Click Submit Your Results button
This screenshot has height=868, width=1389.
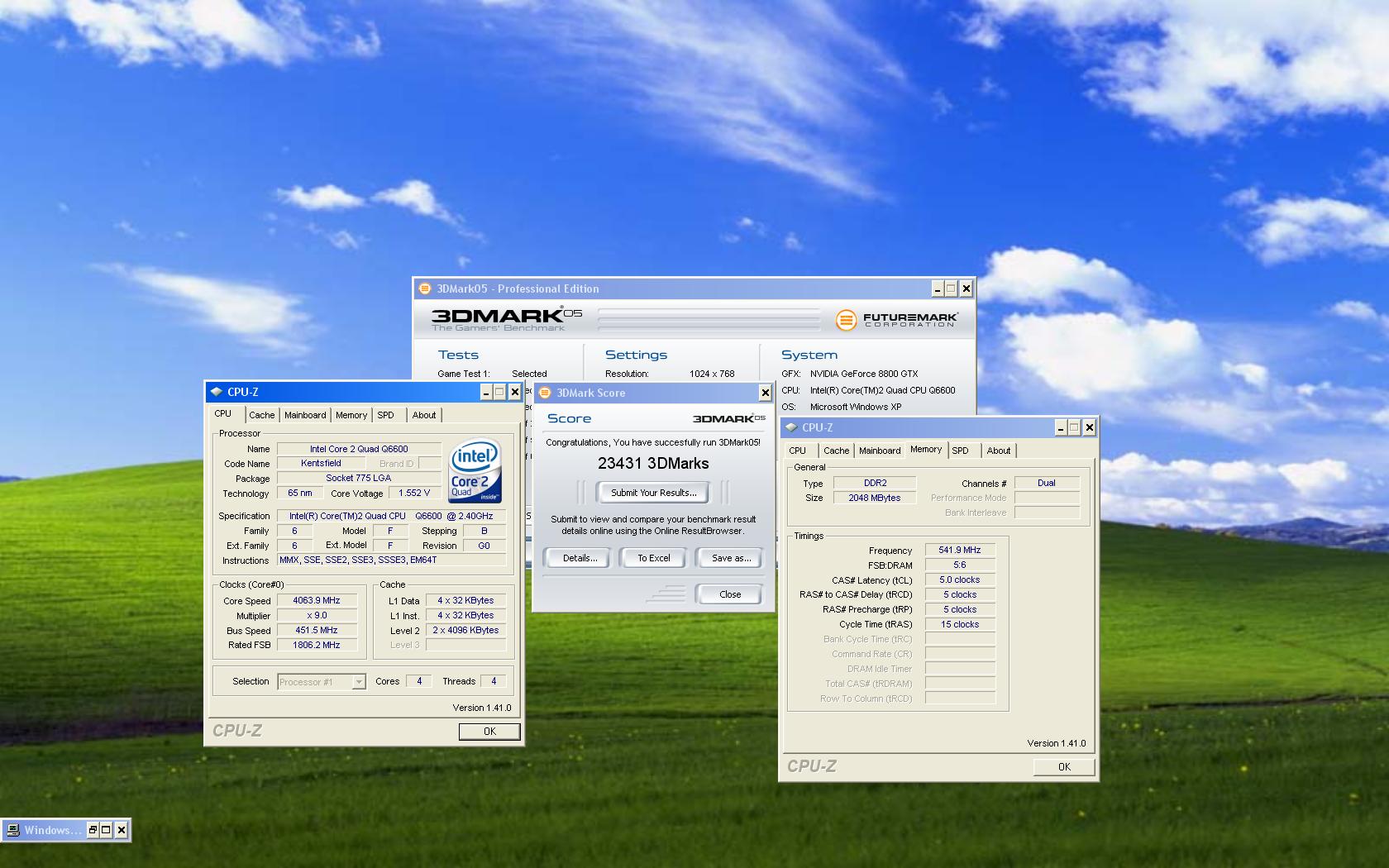tap(653, 493)
